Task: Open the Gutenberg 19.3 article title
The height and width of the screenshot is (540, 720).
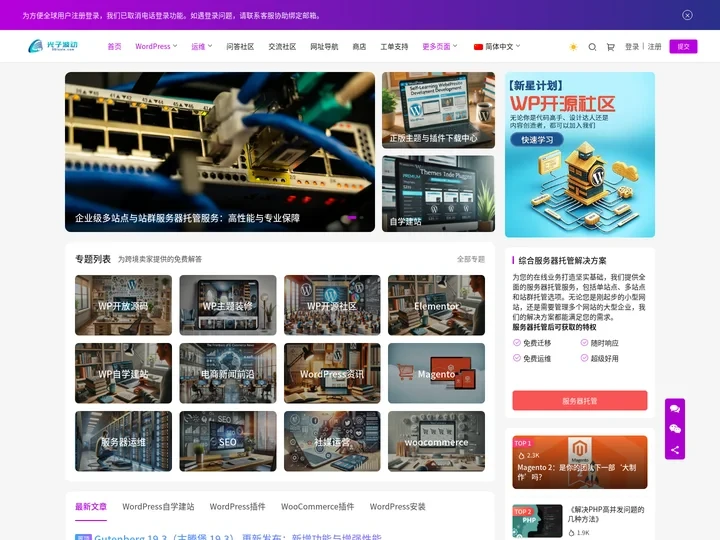Action: coord(238,537)
